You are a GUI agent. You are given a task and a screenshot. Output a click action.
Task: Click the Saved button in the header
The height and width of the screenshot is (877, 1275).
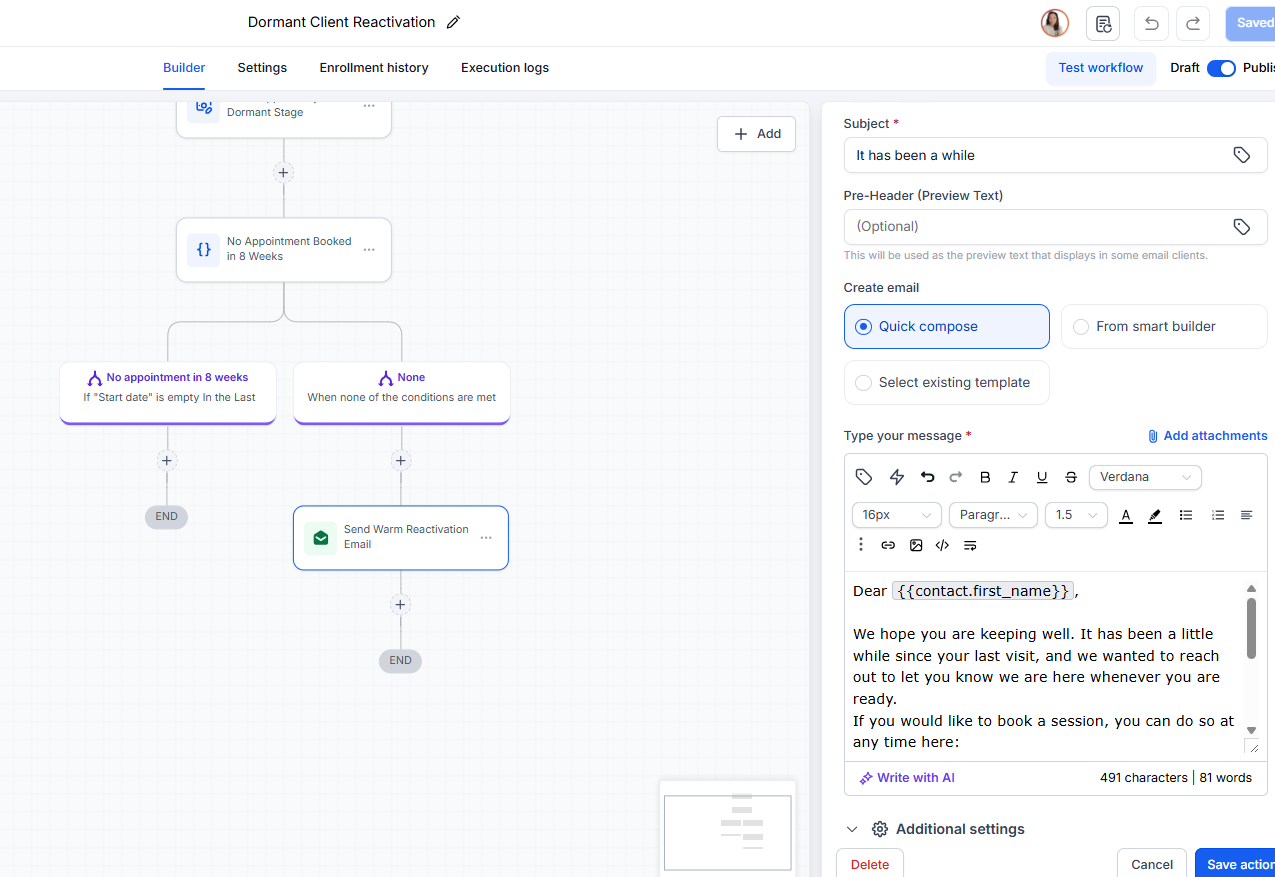[x=1251, y=23]
